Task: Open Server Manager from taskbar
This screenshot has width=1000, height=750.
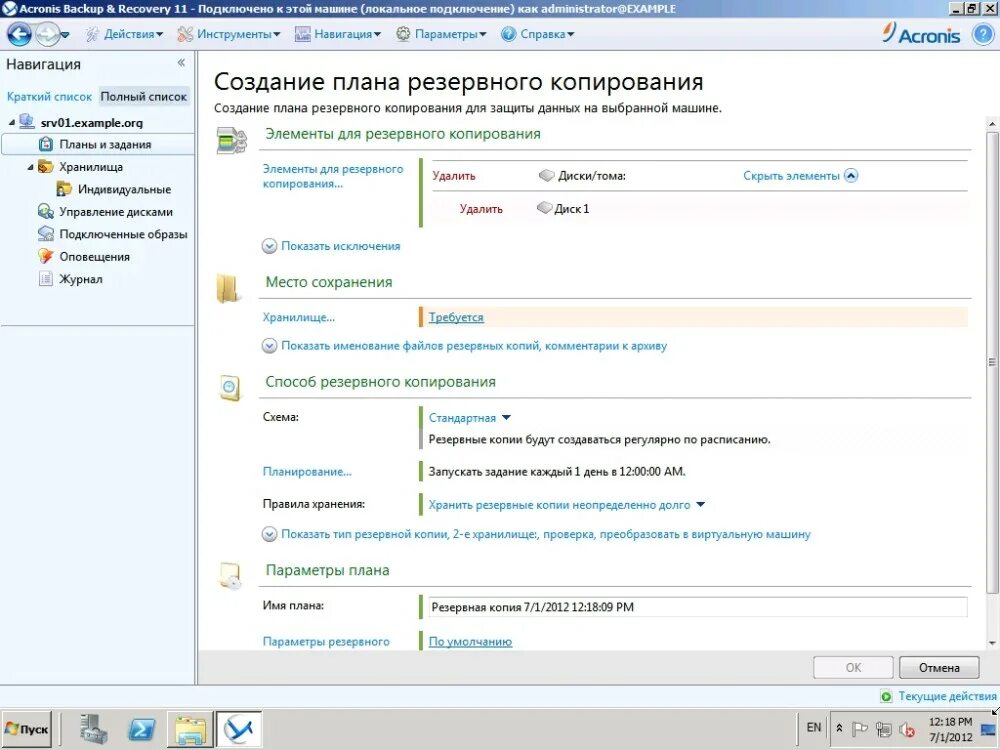Action: click(93, 728)
